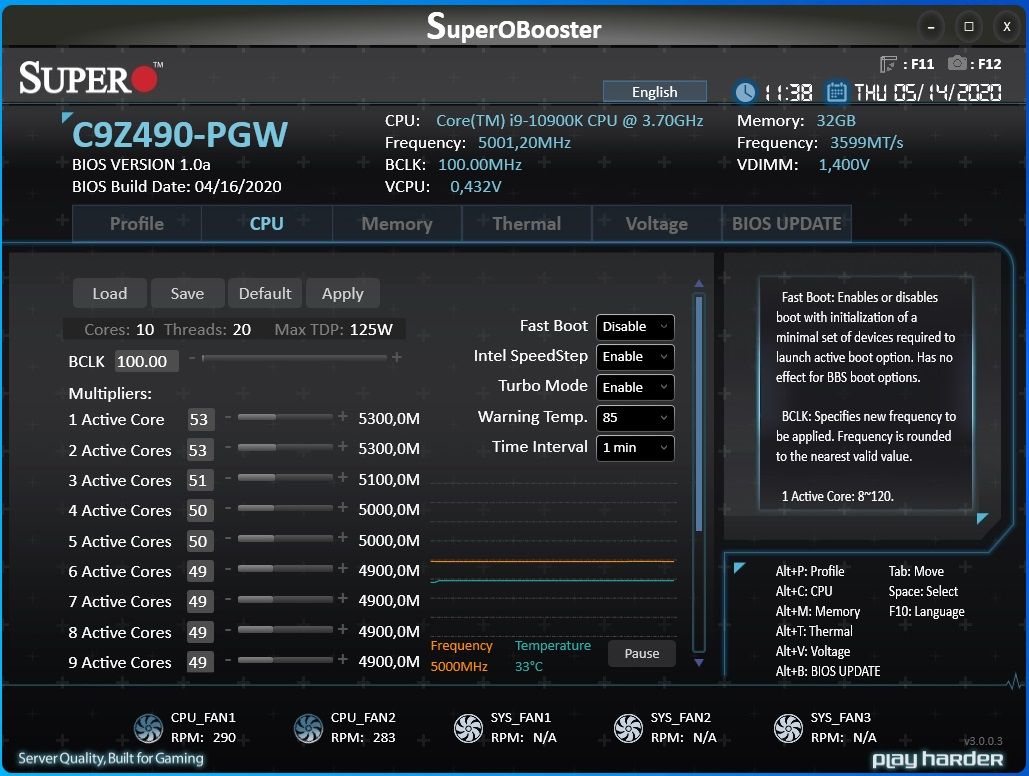Screen dimensions: 1029x776
Task: Click the memory frequency 3599MT/s value
Action: [x=866, y=142]
